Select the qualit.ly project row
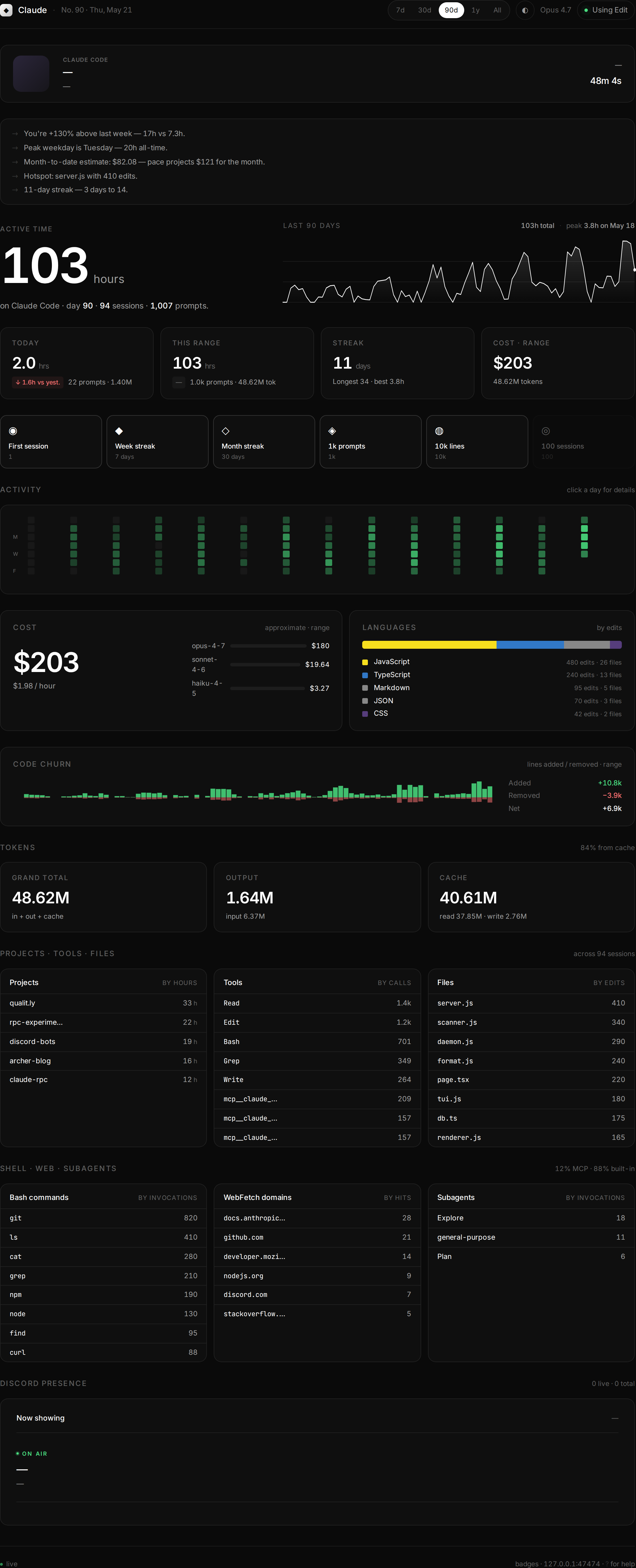The width and height of the screenshot is (636, 1568). pos(103,1003)
